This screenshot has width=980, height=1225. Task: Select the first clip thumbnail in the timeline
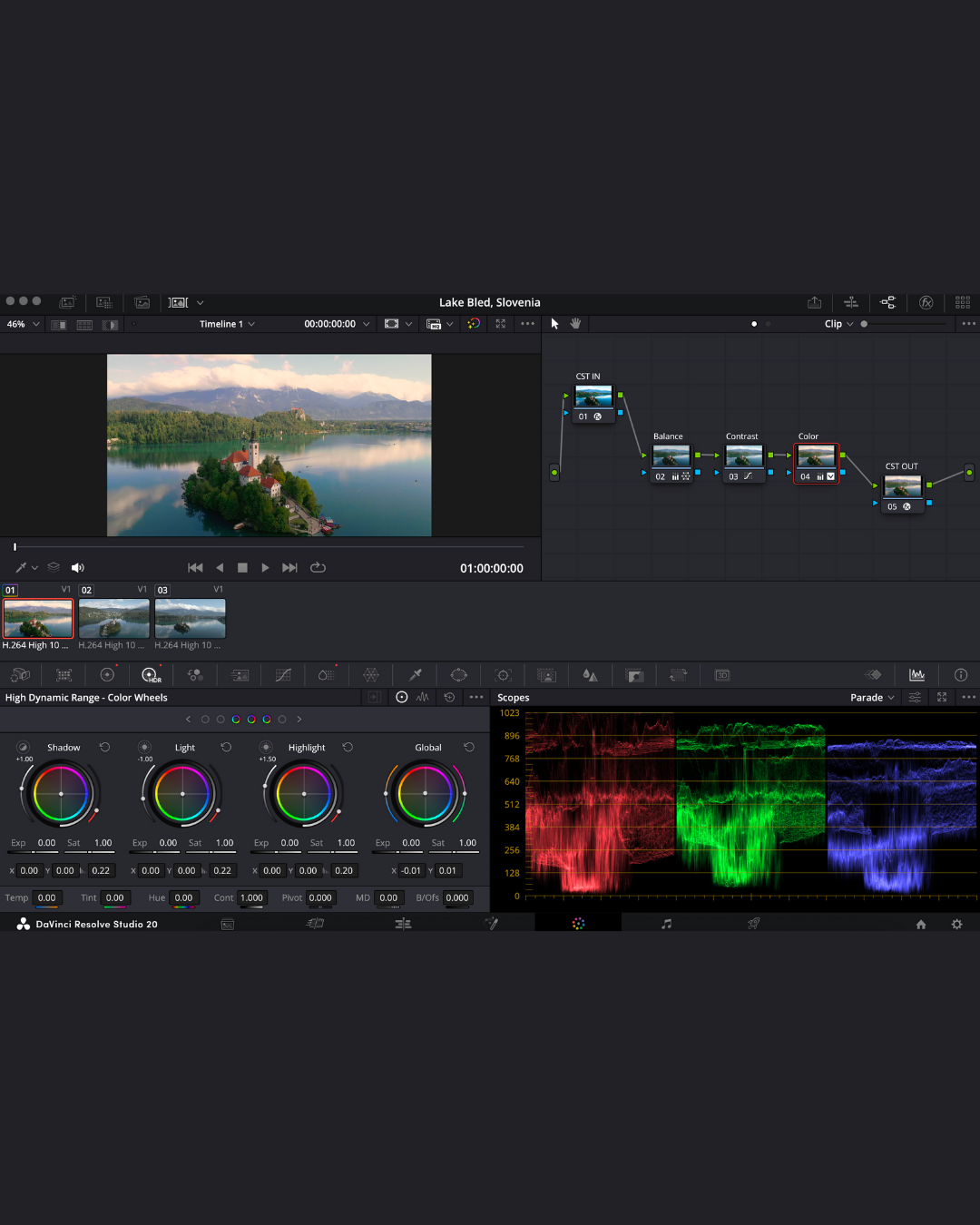(x=37, y=618)
